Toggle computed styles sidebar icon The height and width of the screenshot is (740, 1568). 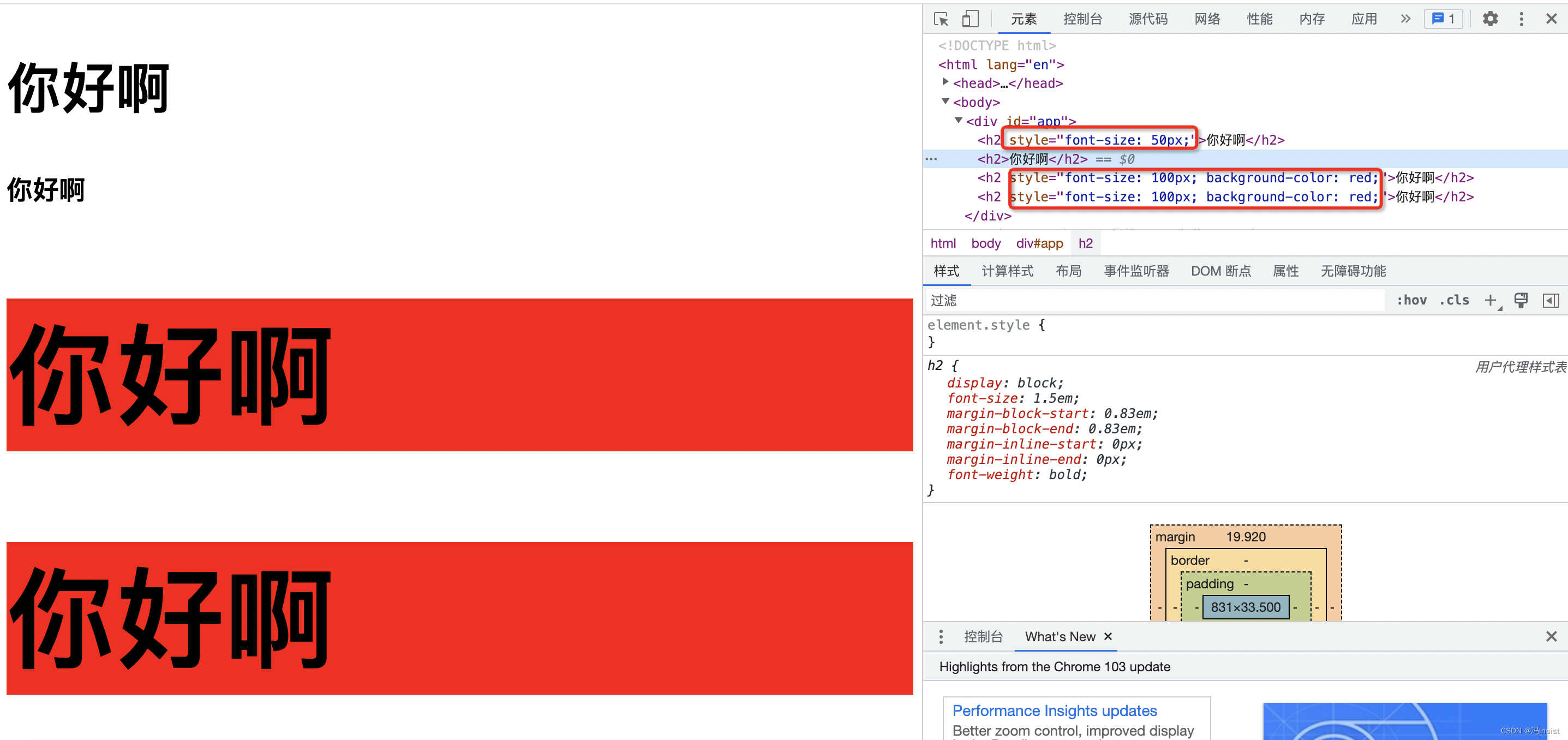tap(1551, 300)
